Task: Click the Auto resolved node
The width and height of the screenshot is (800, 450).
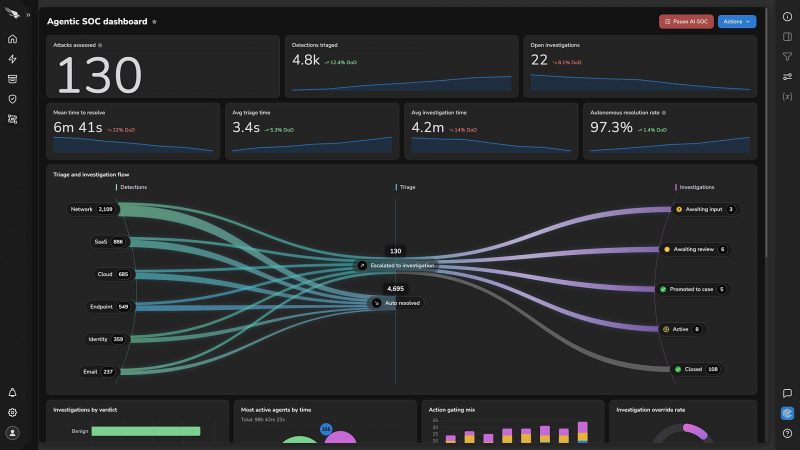Action: (x=396, y=303)
